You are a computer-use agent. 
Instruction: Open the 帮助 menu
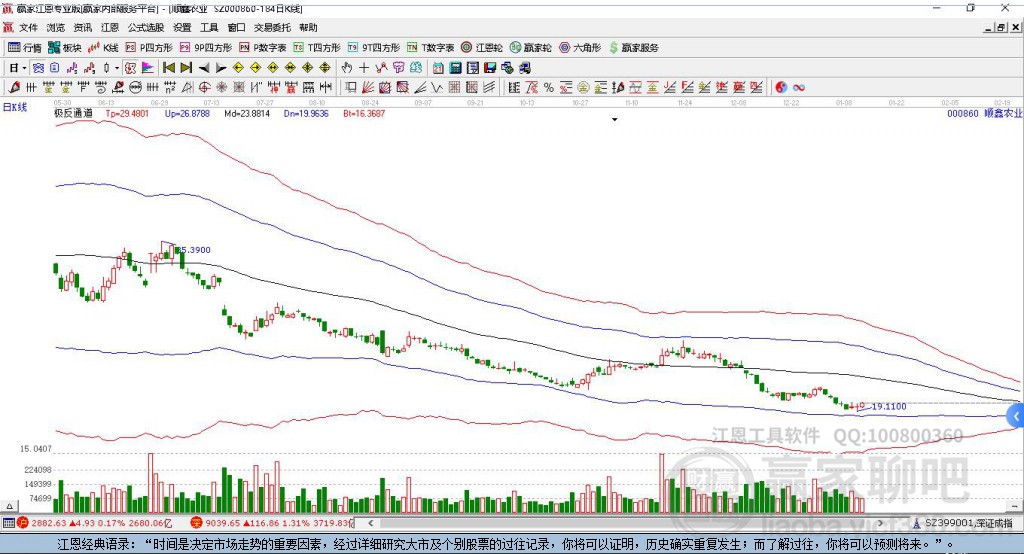pos(308,27)
